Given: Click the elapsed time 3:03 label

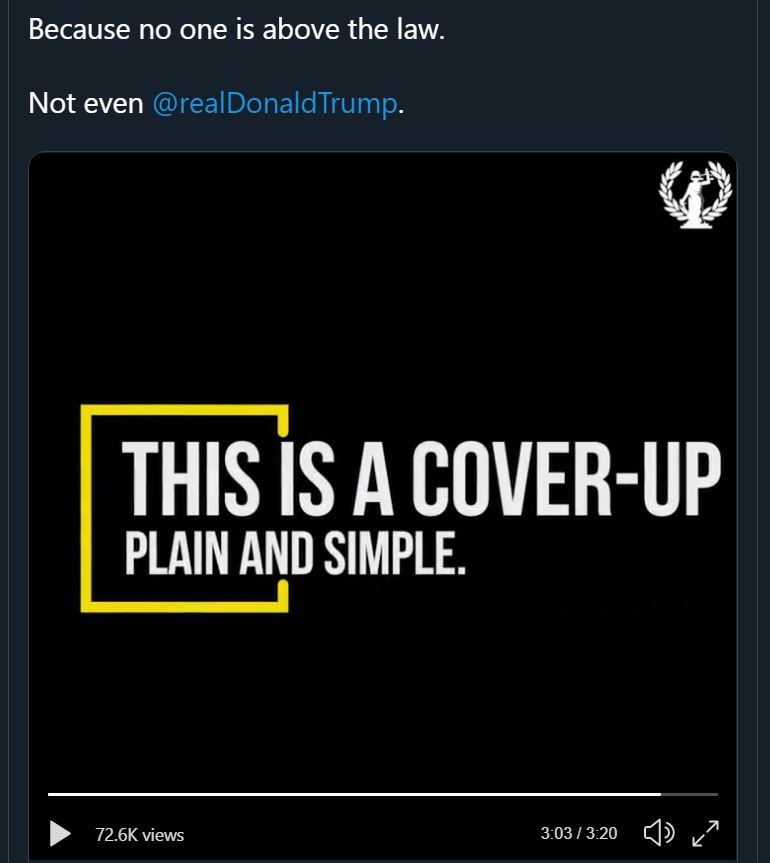Looking at the screenshot, I should point(556,833).
